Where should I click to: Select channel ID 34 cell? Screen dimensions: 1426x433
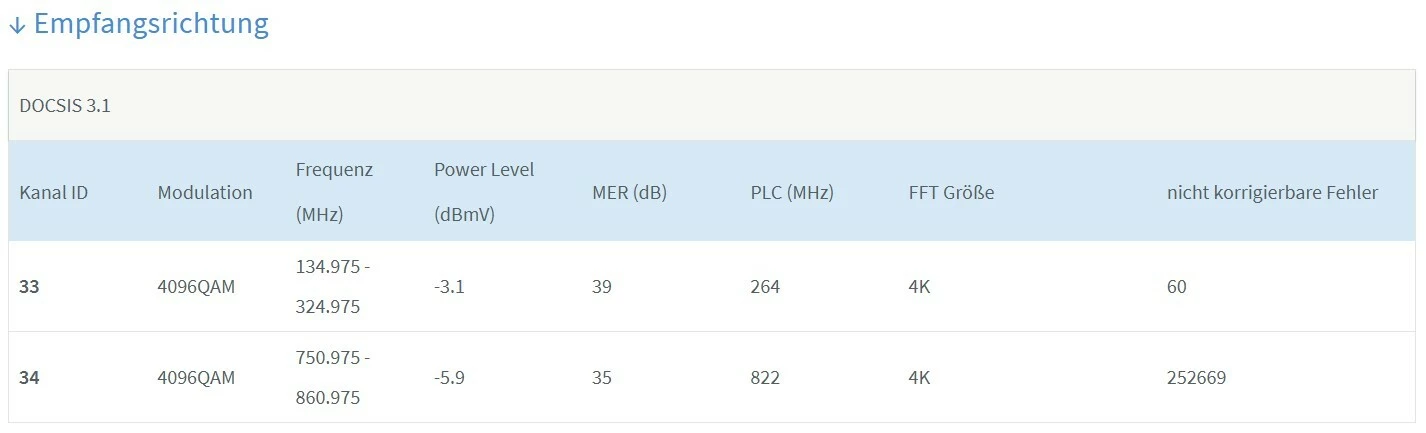[29, 378]
